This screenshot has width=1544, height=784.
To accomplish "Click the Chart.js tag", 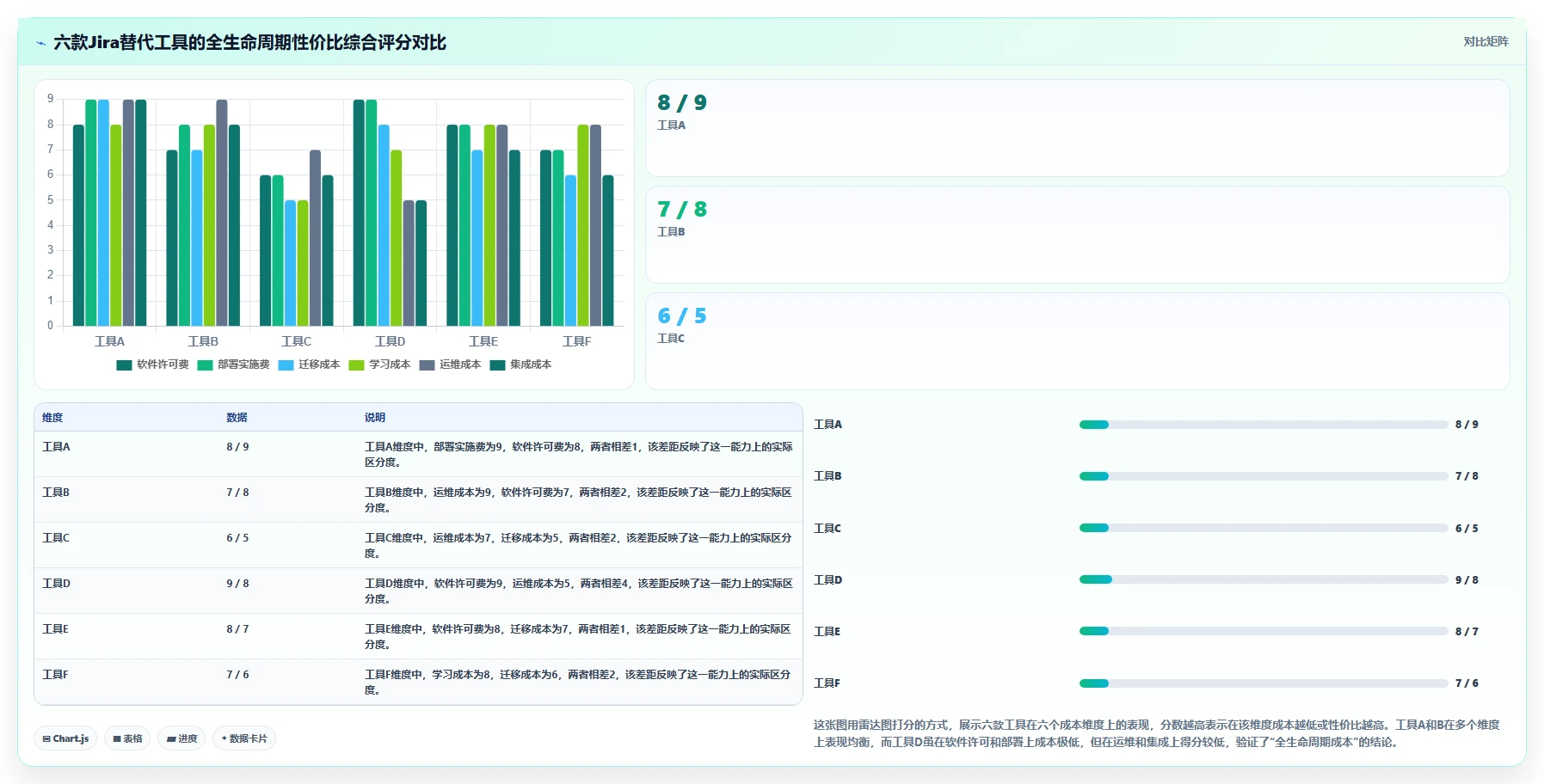I will [x=65, y=738].
